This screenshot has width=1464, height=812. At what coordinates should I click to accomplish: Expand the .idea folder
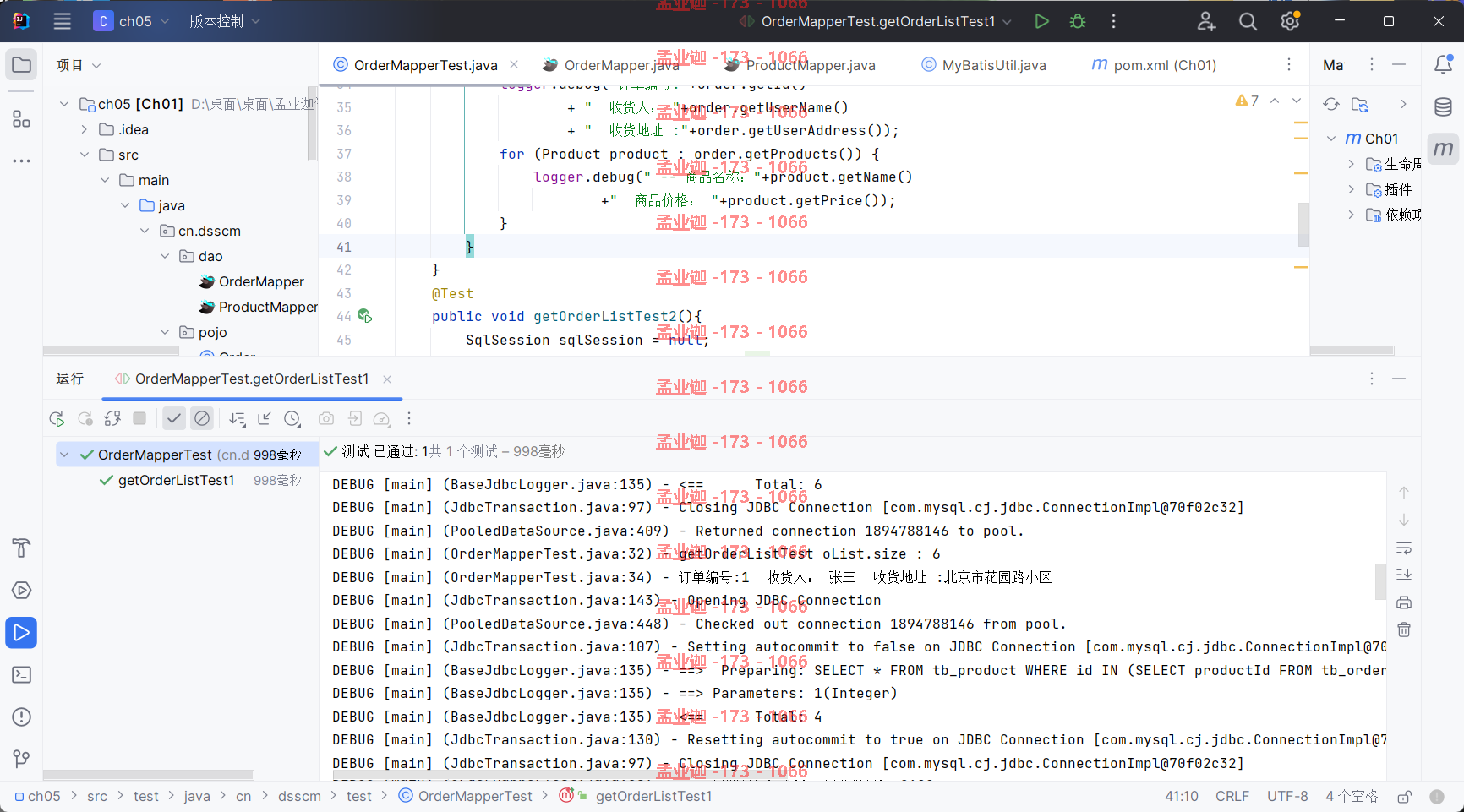[x=85, y=129]
